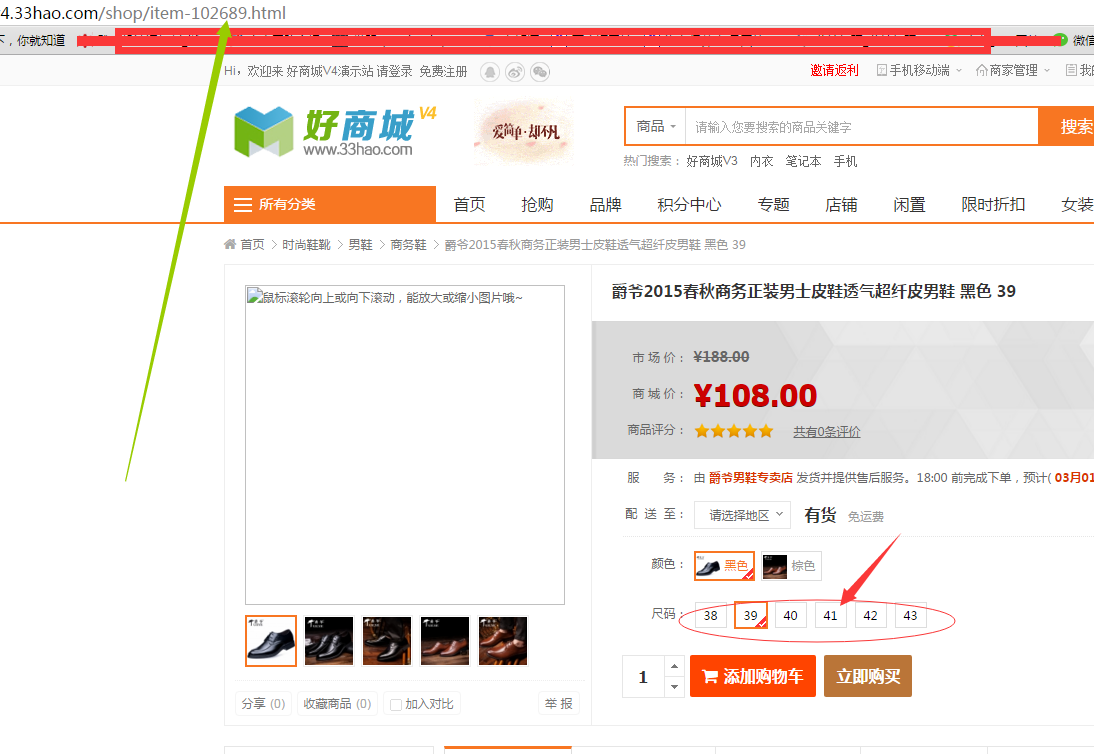Click the Weibo login icon
Image resolution: width=1094 pixels, height=754 pixels.
[515, 72]
